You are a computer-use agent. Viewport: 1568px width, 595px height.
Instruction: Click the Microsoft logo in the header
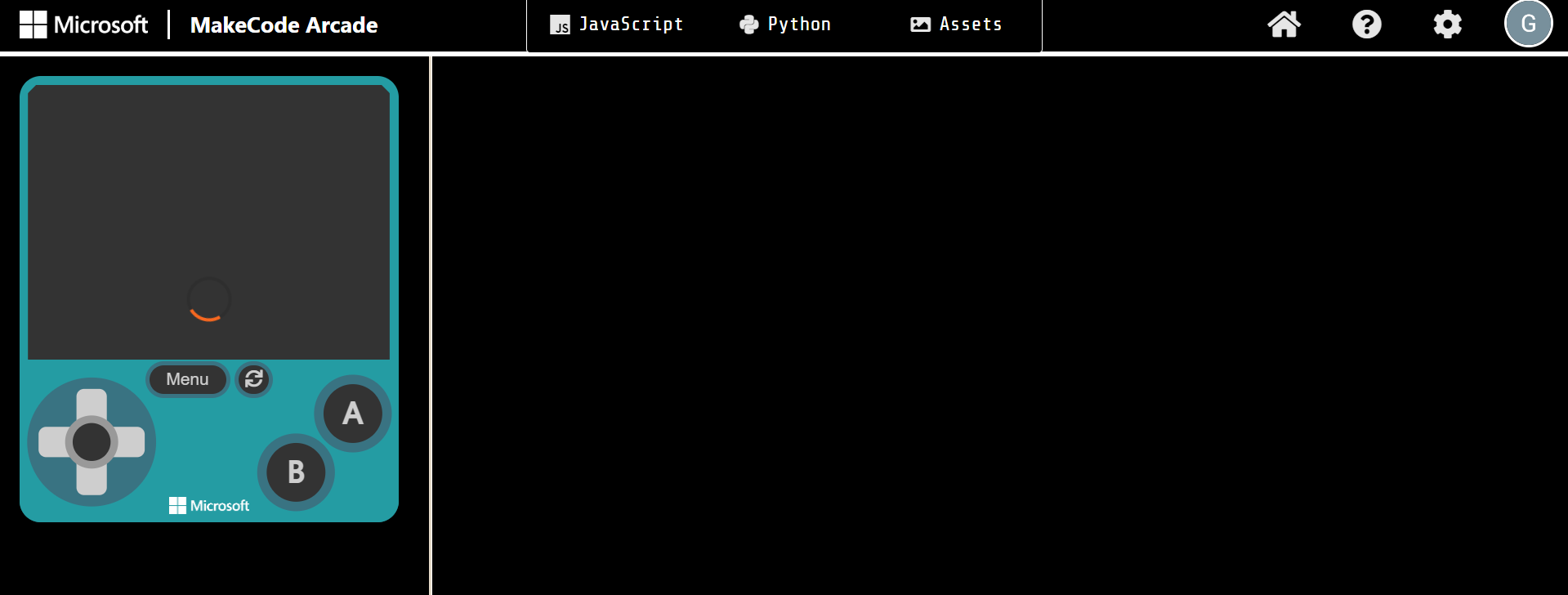pyautogui.click(x=84, y=25)
